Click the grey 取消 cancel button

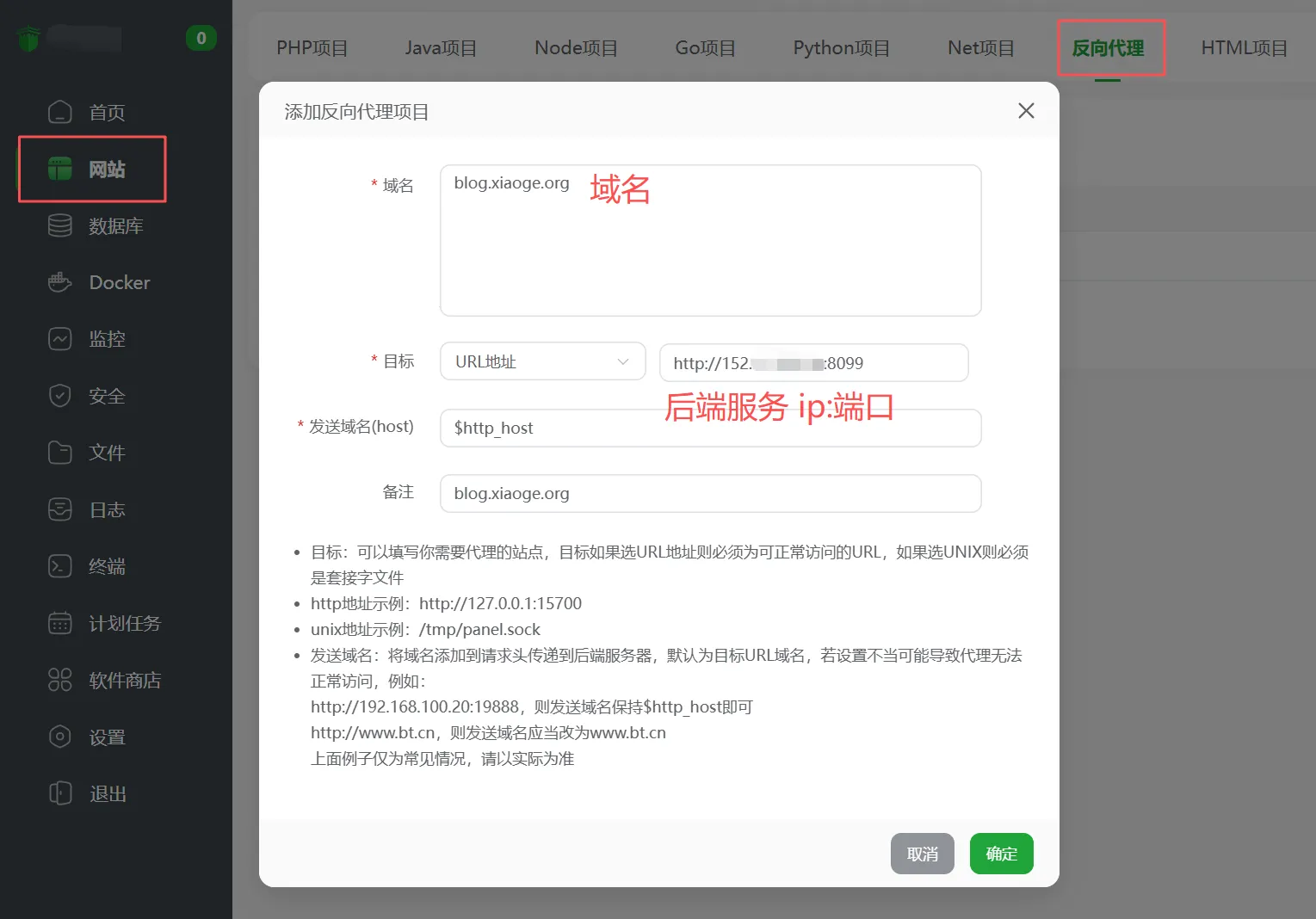point(922,854)
